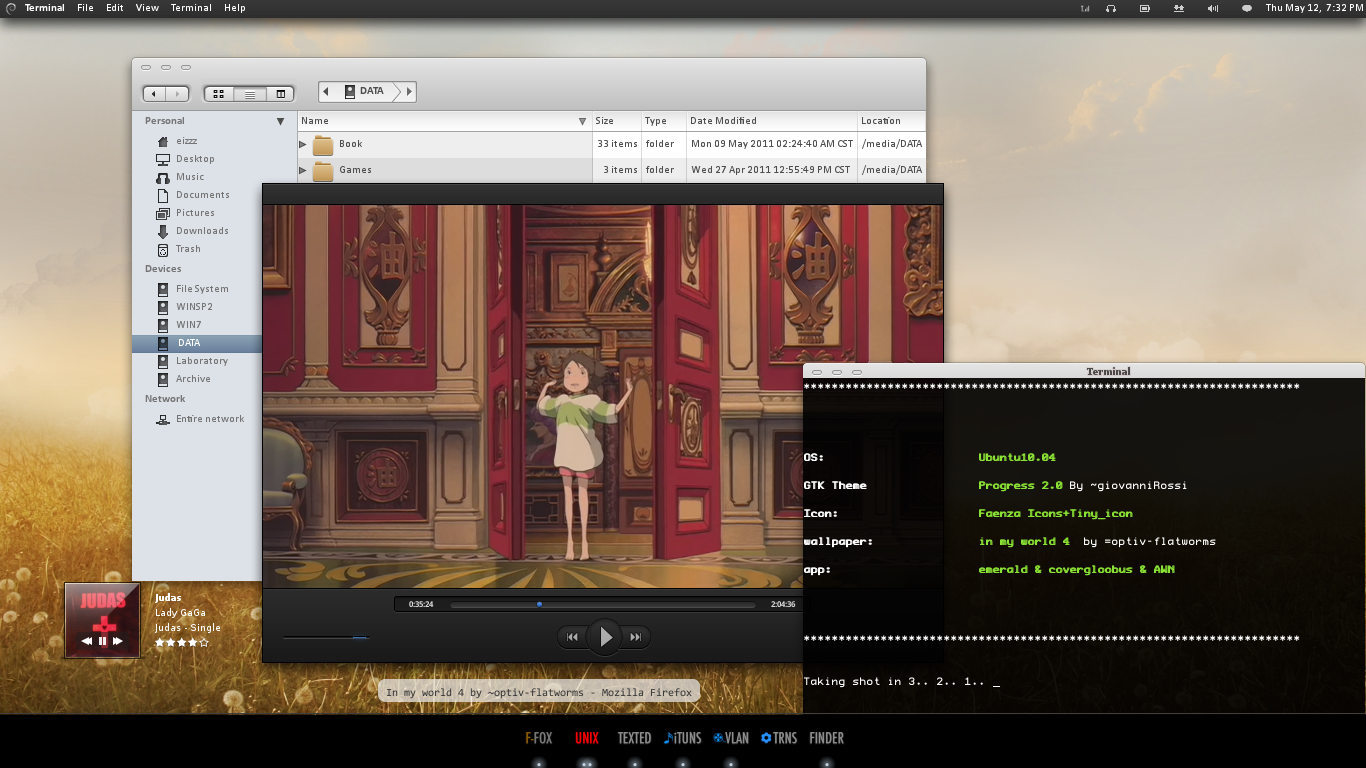This screenshot has width=1366, height=768.
Task: Seek along the video progress bar
Action: pyautogui.click(x=603, y=604)
